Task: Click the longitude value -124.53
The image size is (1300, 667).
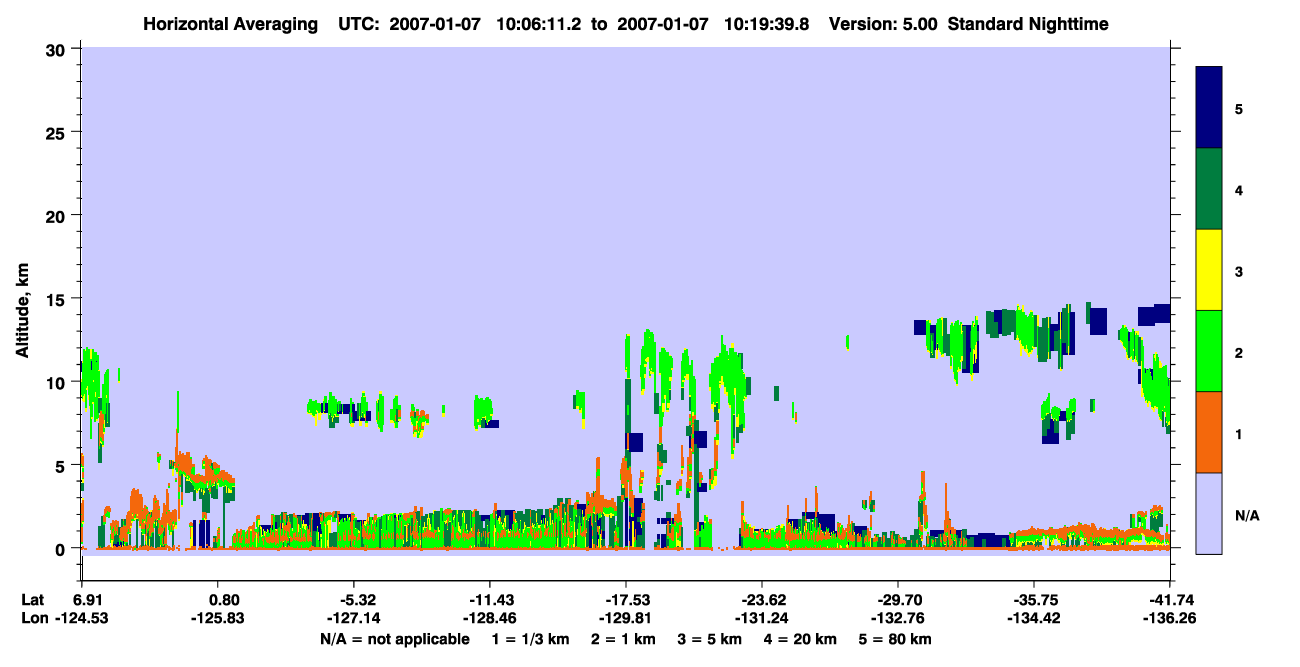Action: [82, 619]
